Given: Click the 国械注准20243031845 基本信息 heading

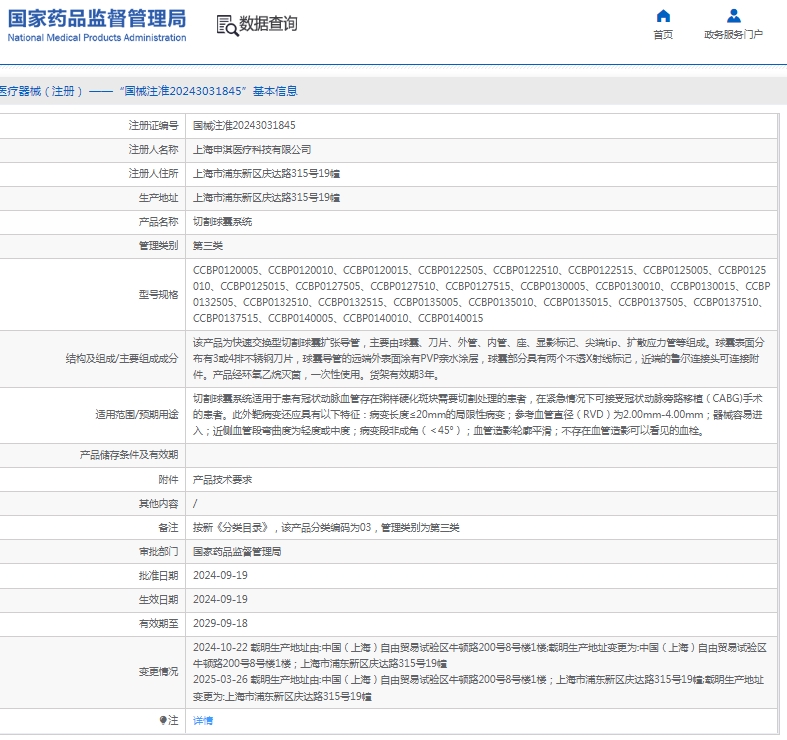Looking at the screenshot, I should click(x=209, y=91).
